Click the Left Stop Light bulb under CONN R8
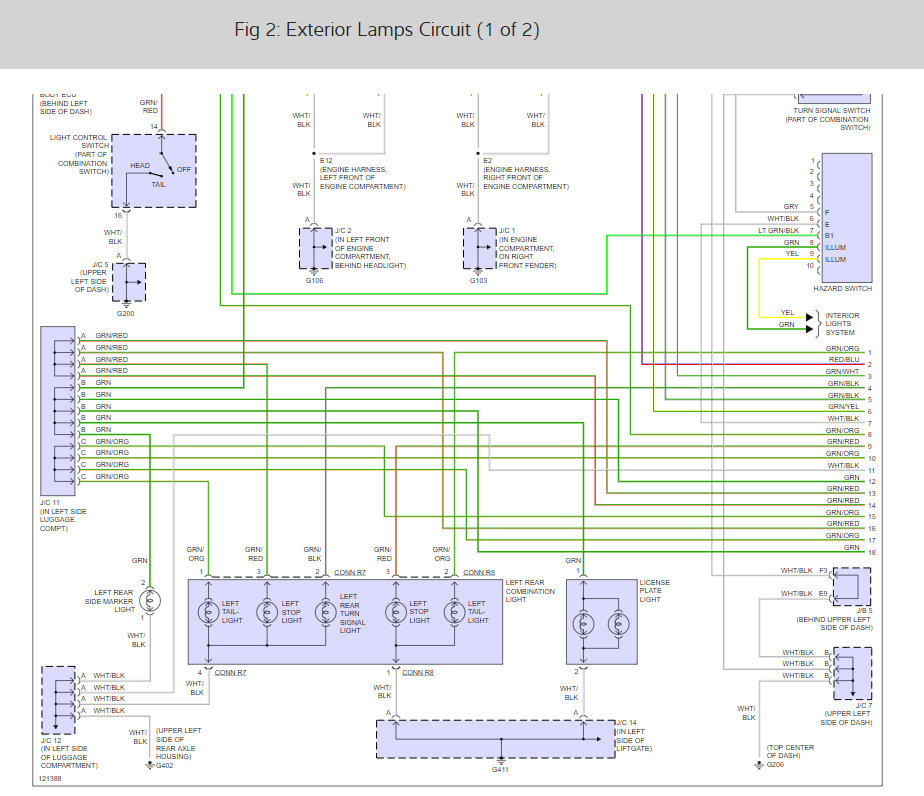This screenshot has height=796, width=924. [395, 612]
